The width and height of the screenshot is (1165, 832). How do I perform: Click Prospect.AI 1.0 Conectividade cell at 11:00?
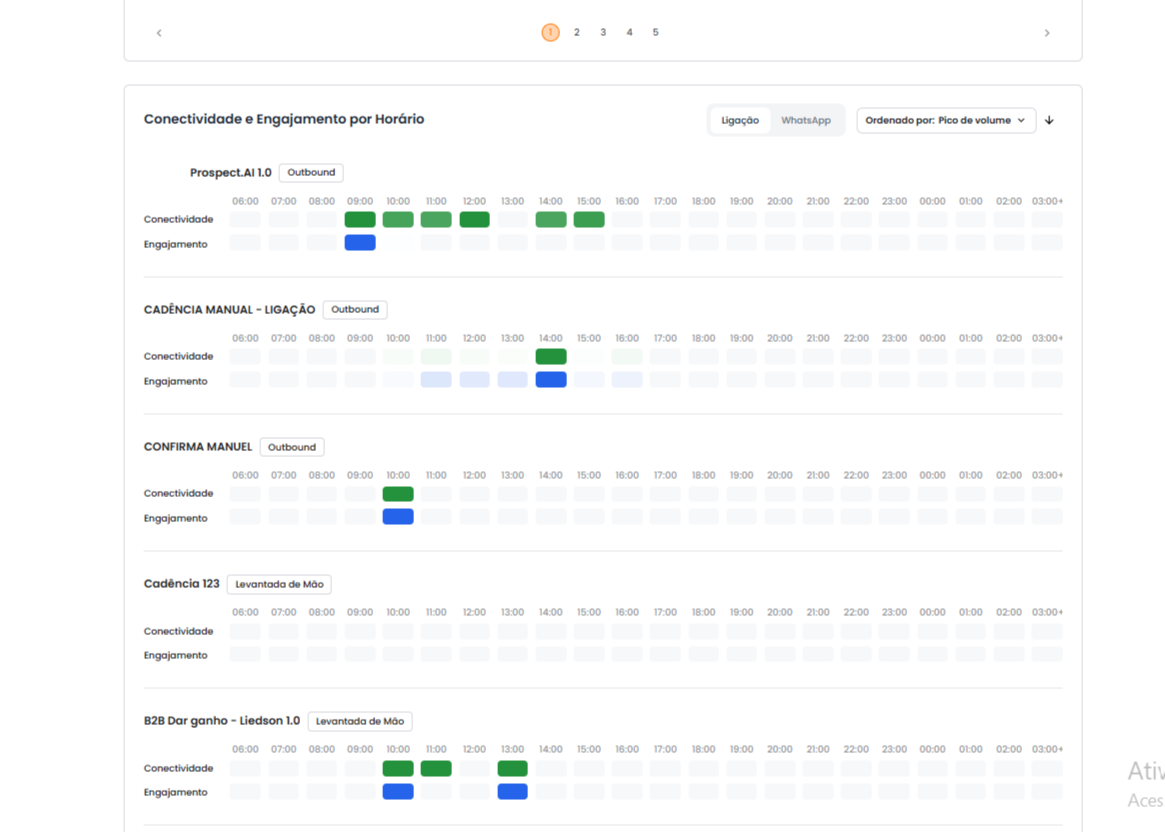(436, 220)
